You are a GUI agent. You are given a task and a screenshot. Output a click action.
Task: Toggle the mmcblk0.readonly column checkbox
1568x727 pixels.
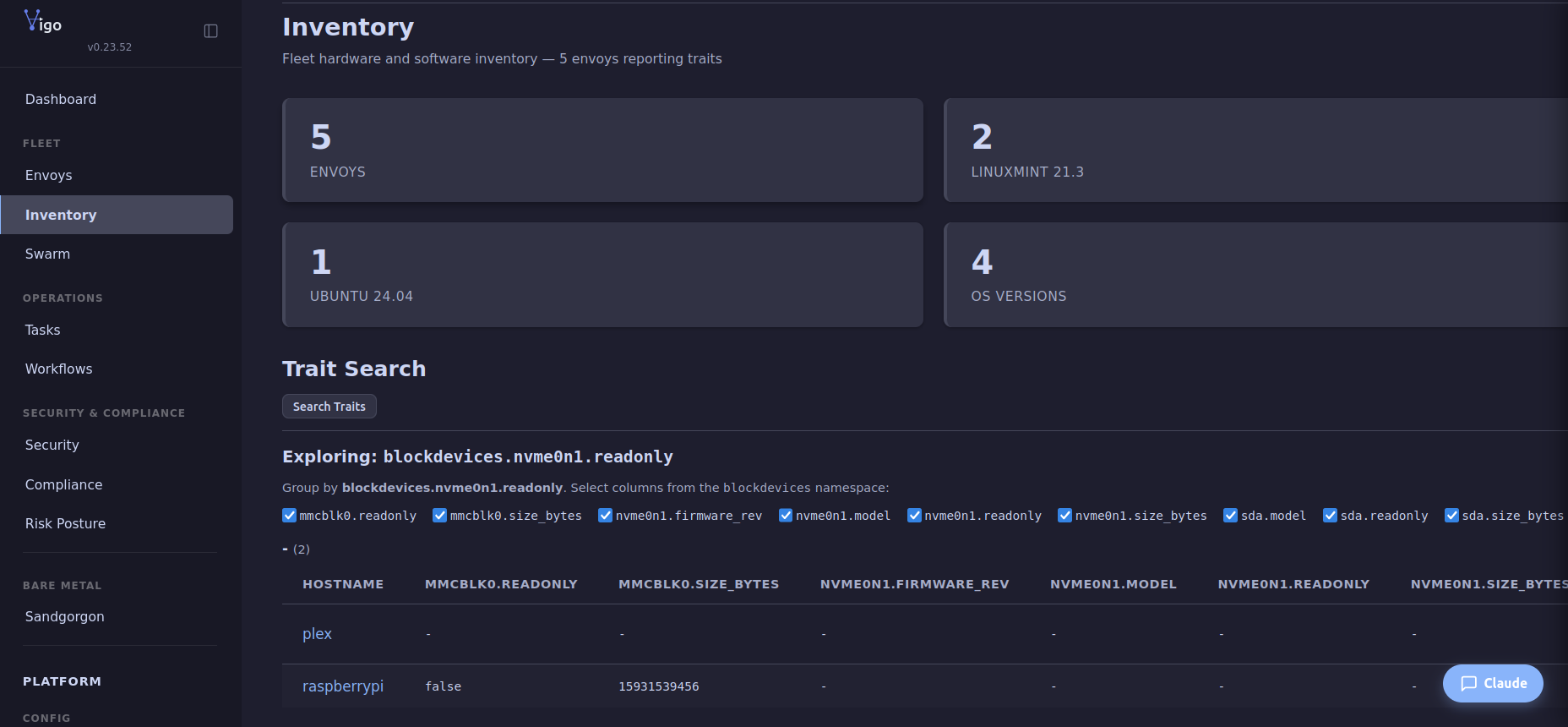[x=290, y=516]
